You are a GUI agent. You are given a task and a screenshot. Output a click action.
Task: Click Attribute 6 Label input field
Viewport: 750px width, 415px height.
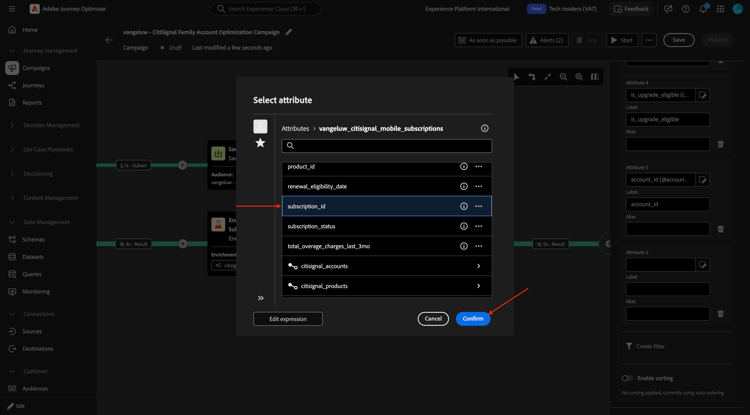[668, 289]
